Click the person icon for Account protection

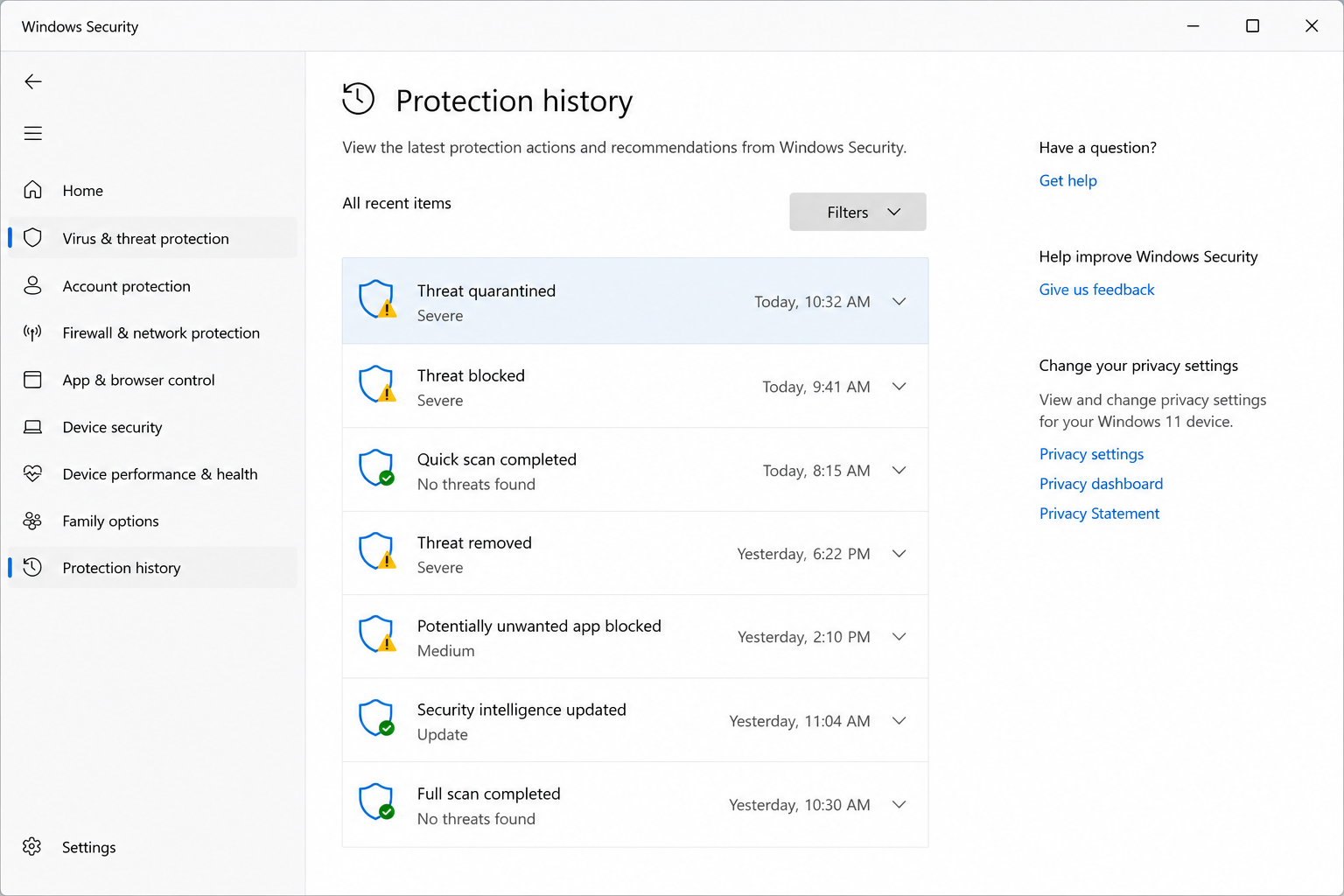[32, 285]
